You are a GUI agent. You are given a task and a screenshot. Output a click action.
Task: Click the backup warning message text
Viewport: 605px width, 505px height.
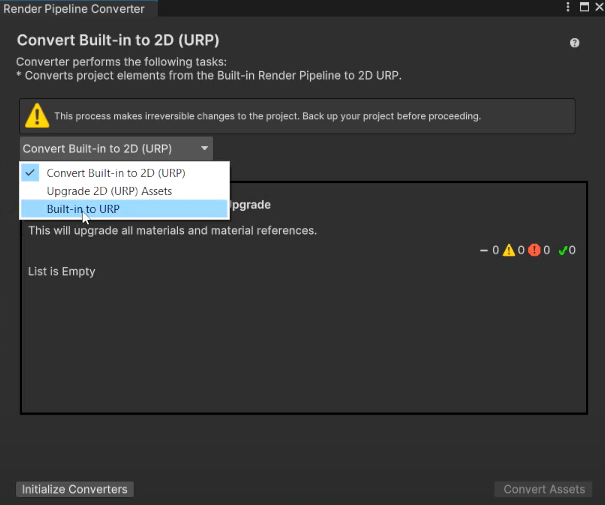(267, 116)
